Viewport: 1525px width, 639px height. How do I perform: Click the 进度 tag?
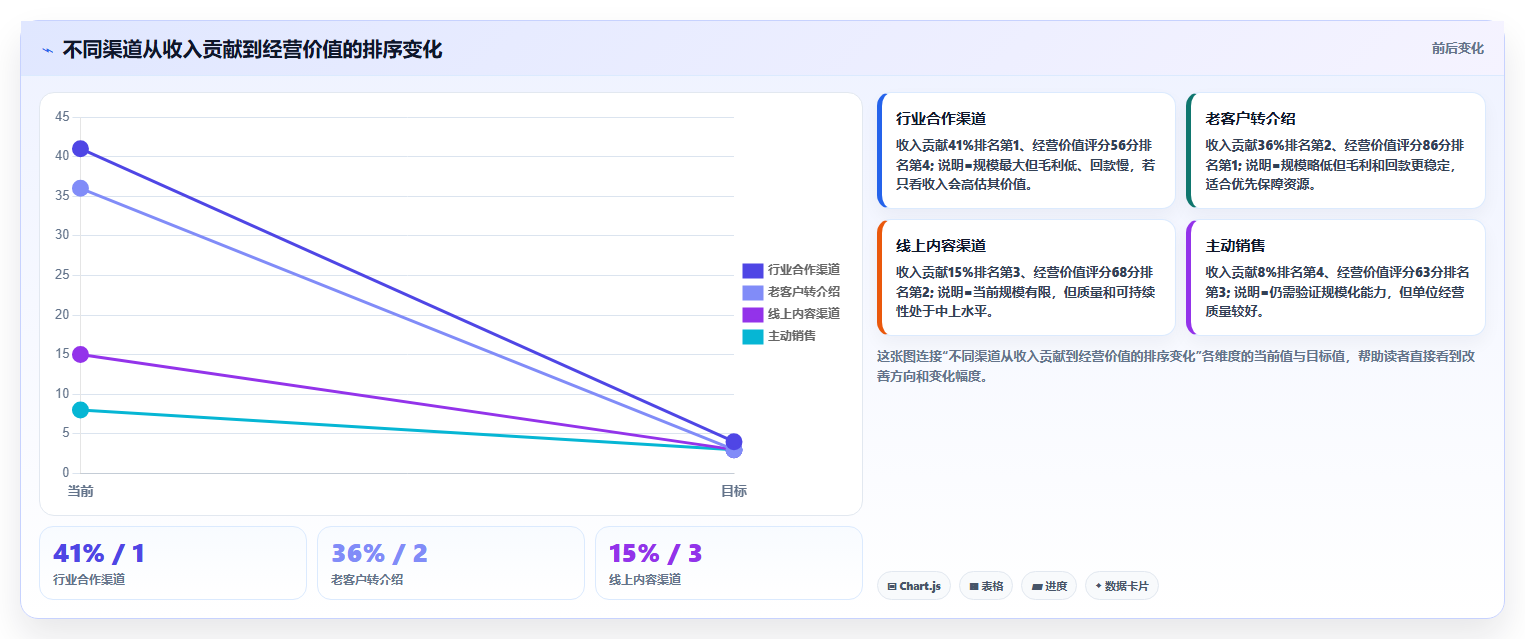point(1050,586)
